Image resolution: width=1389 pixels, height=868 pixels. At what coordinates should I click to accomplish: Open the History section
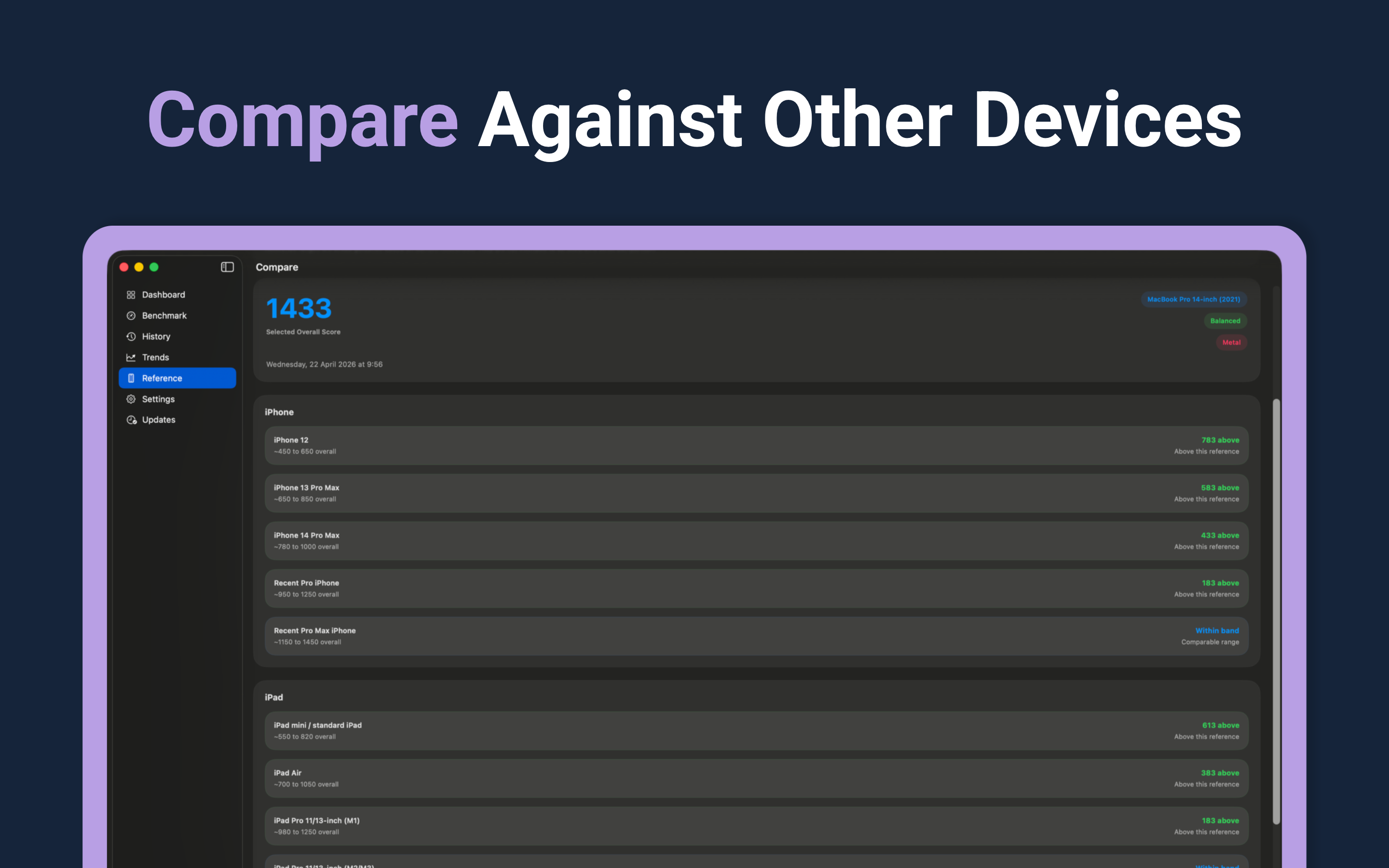pos(177,337)
